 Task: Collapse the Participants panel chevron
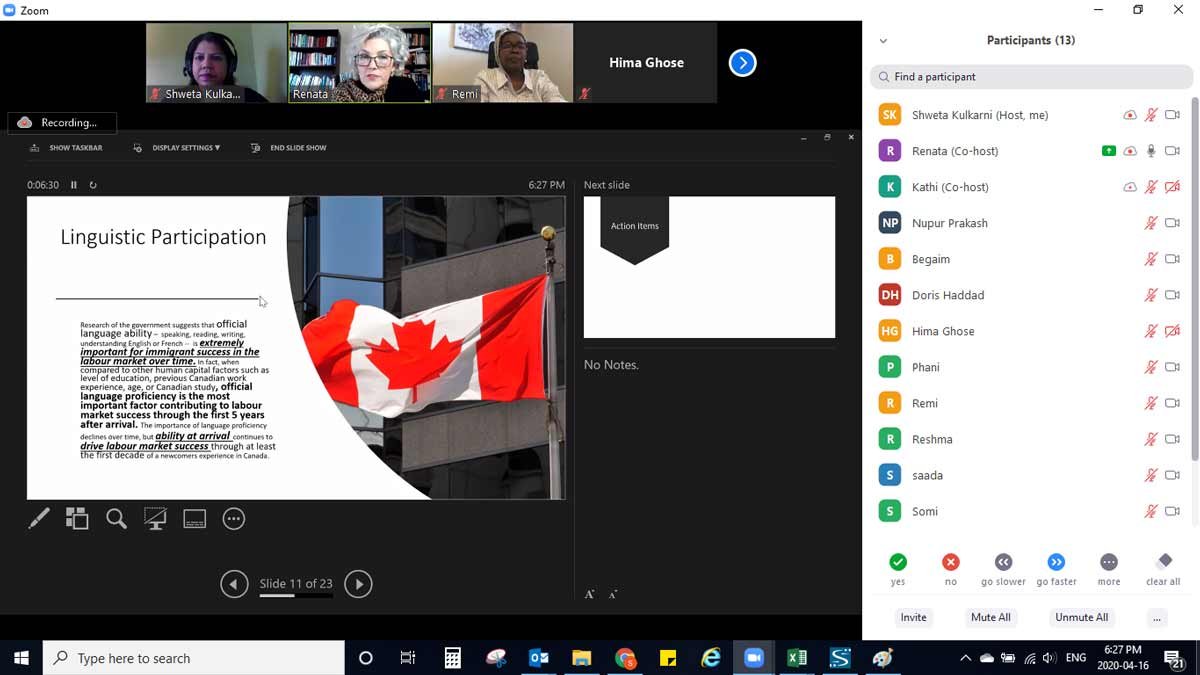(x=883, y=41)
